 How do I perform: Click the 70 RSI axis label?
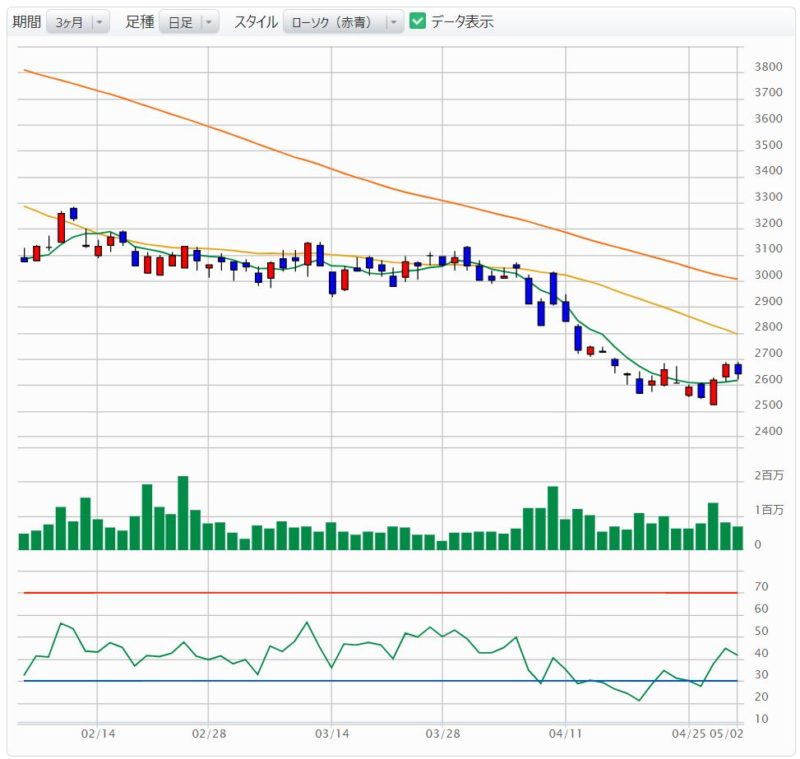click(761, 587)
